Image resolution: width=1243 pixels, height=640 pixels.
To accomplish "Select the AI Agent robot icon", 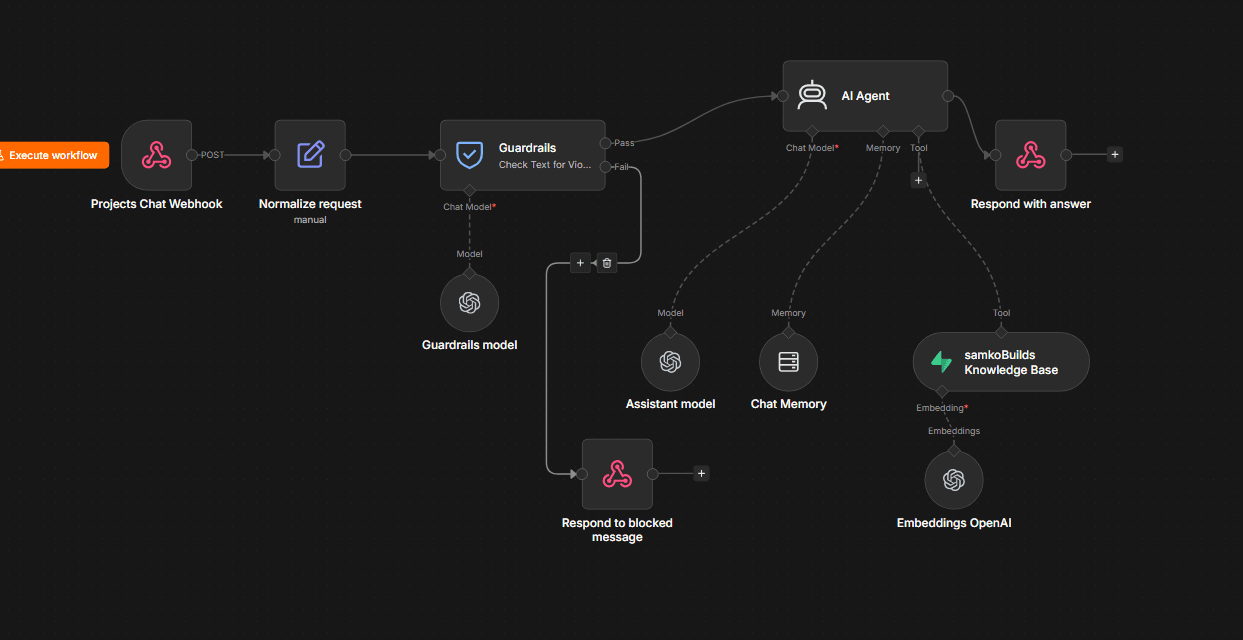I will click(x=812, y=96).
